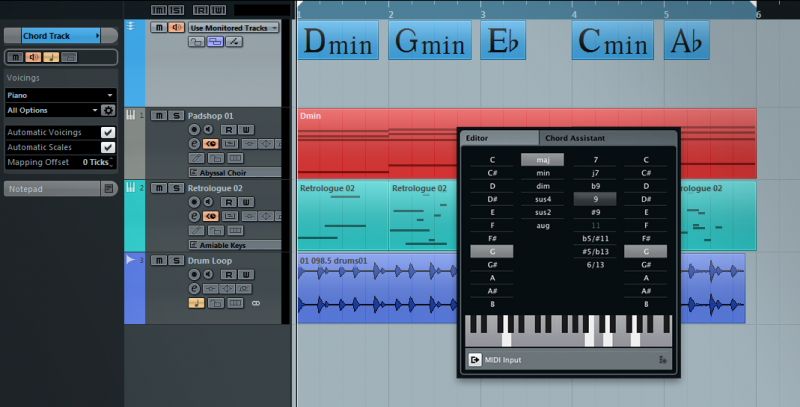Click write automation on Retrologue 02 track
This screenshot has height=407, width=800.
[x=246, y=202]
